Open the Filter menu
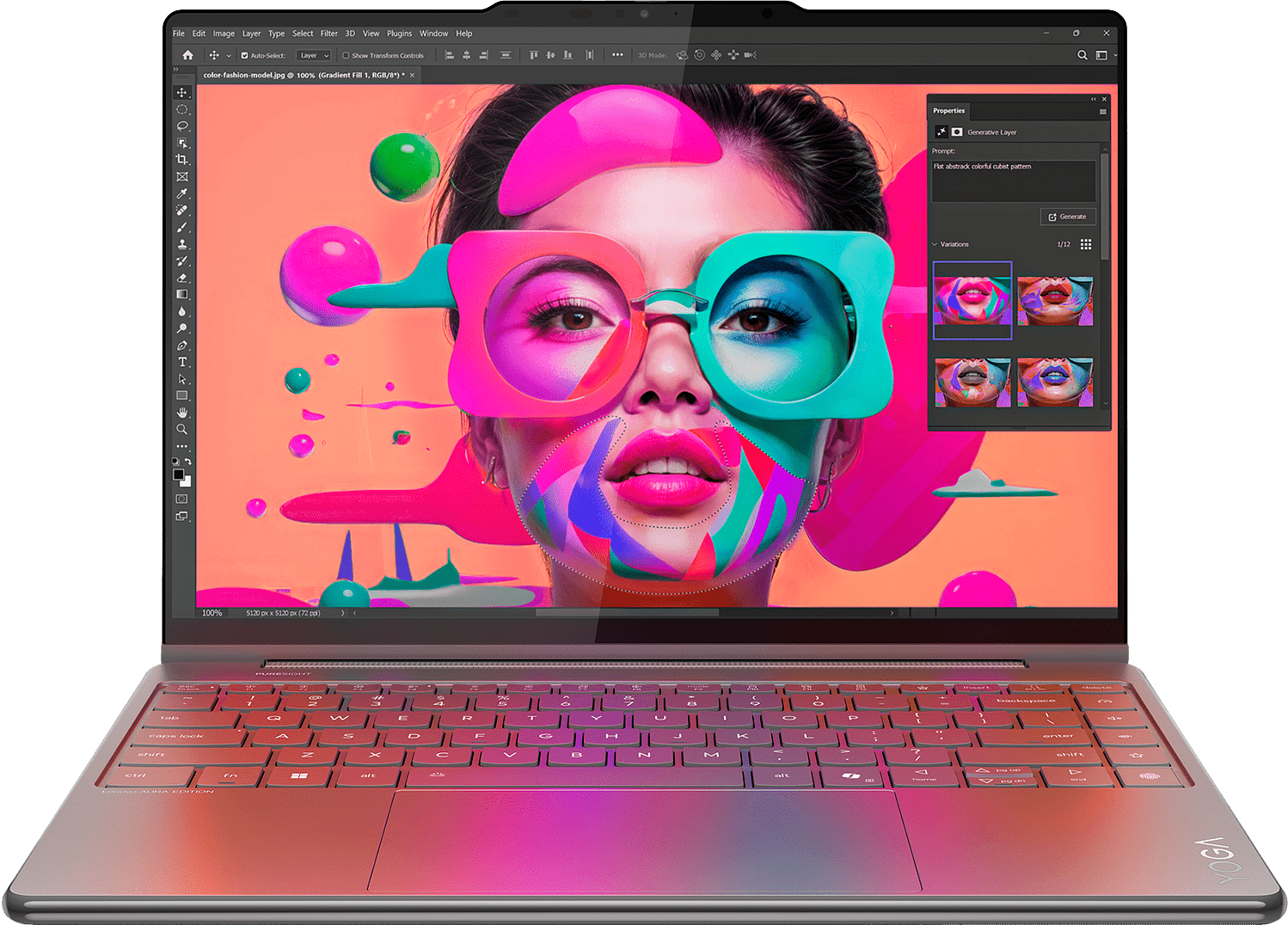The height and width of the screenshot is (925, 1288). pos(329,34)
